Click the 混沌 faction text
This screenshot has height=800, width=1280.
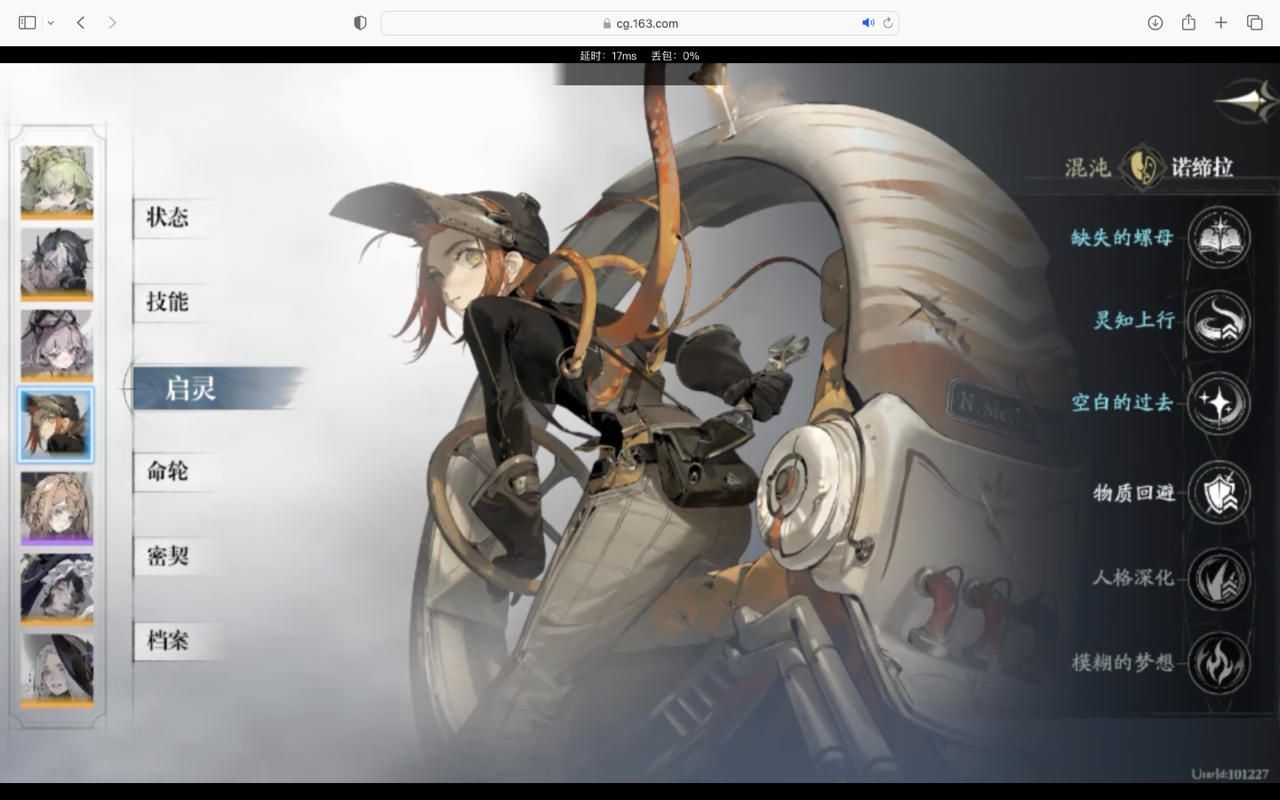[x=1088, y=167]
